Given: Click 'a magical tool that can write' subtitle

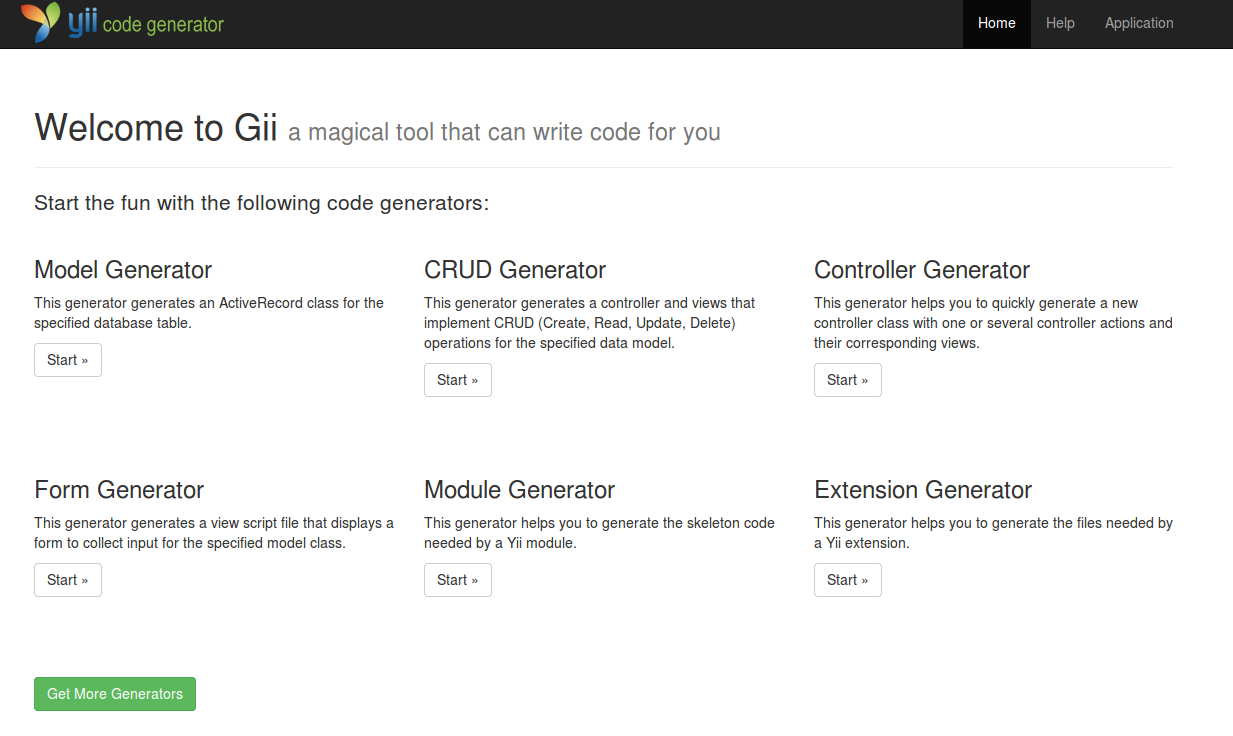Looking at the screenshot, I should pos(504,132).
